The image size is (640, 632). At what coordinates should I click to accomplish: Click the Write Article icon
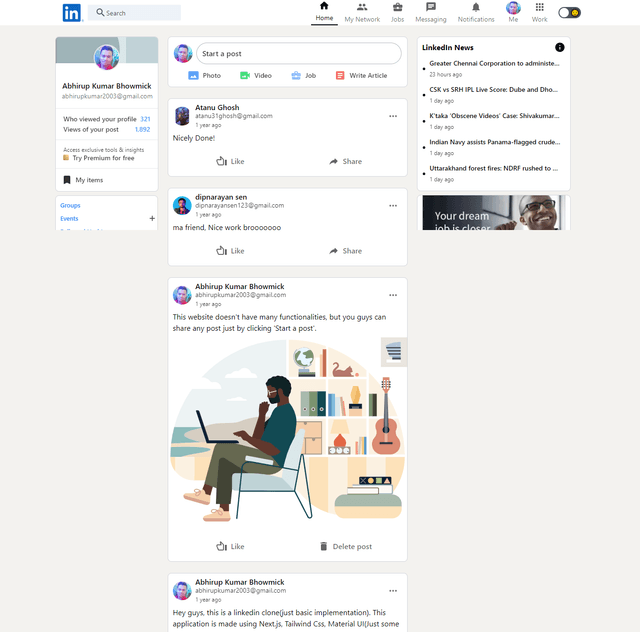[340, 76]
